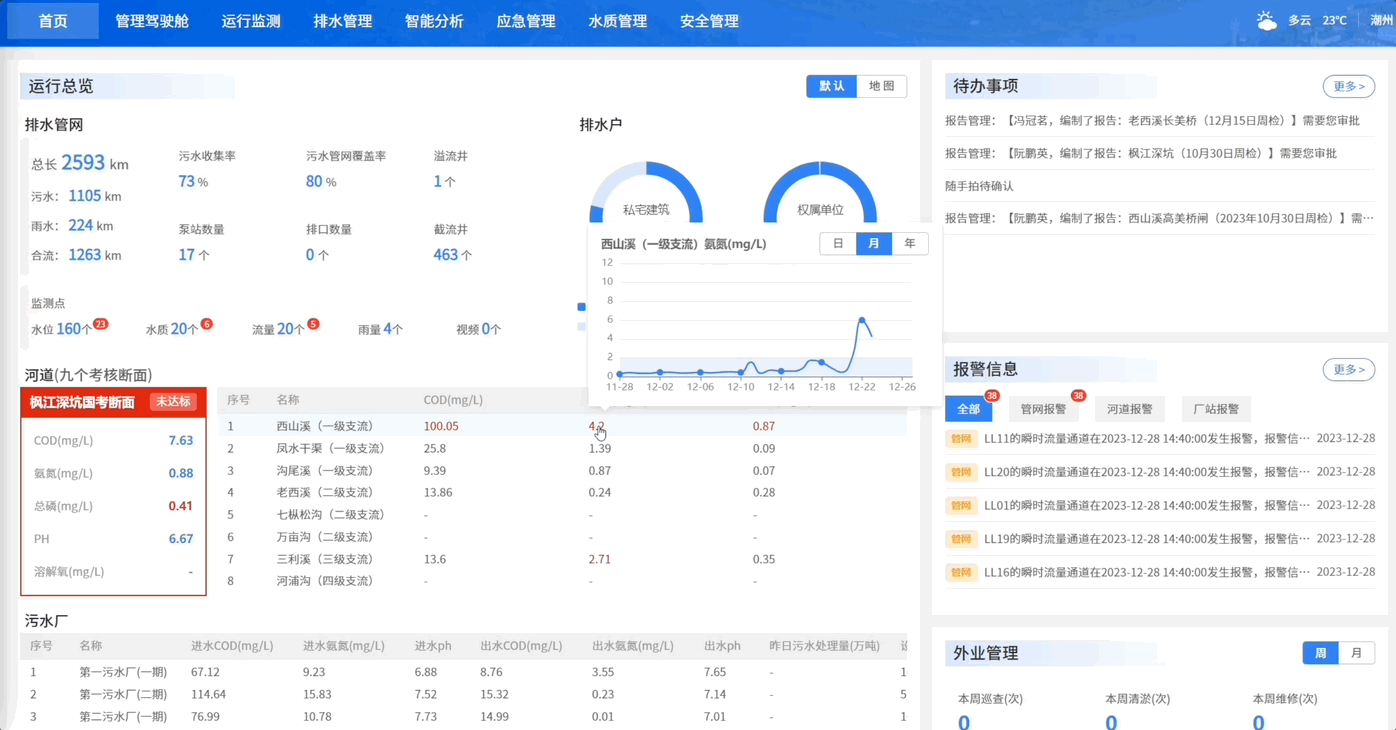Click 管网 tag on LL11 alarm

tap(961, 438)
